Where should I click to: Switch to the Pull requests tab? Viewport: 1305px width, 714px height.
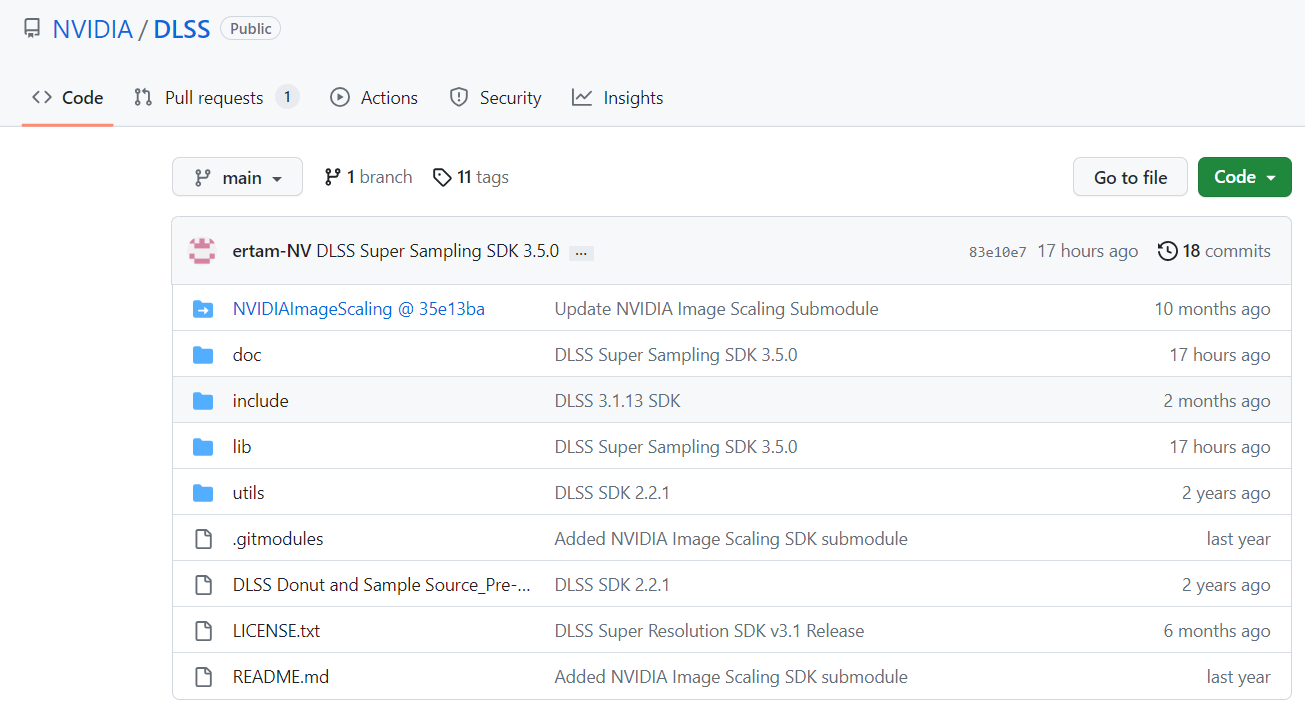[216, 98]
